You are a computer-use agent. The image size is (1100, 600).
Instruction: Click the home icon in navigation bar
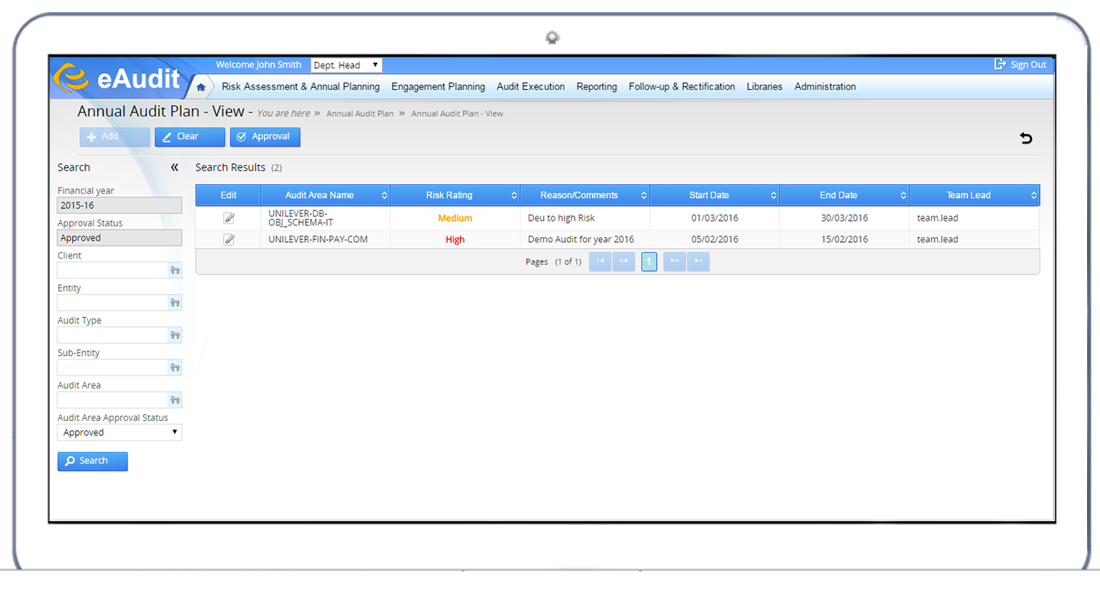point(201,87)
